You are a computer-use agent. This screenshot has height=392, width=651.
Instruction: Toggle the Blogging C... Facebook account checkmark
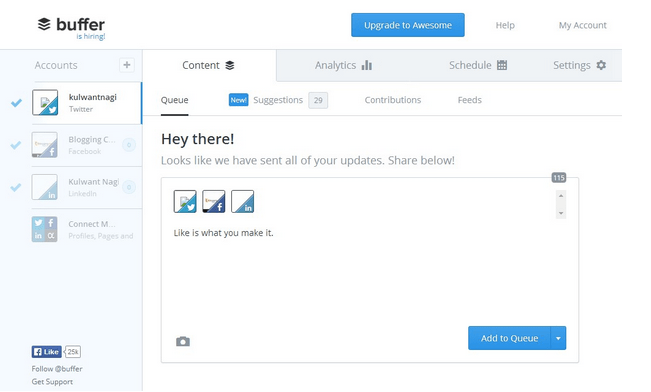[x=16, y=145]
